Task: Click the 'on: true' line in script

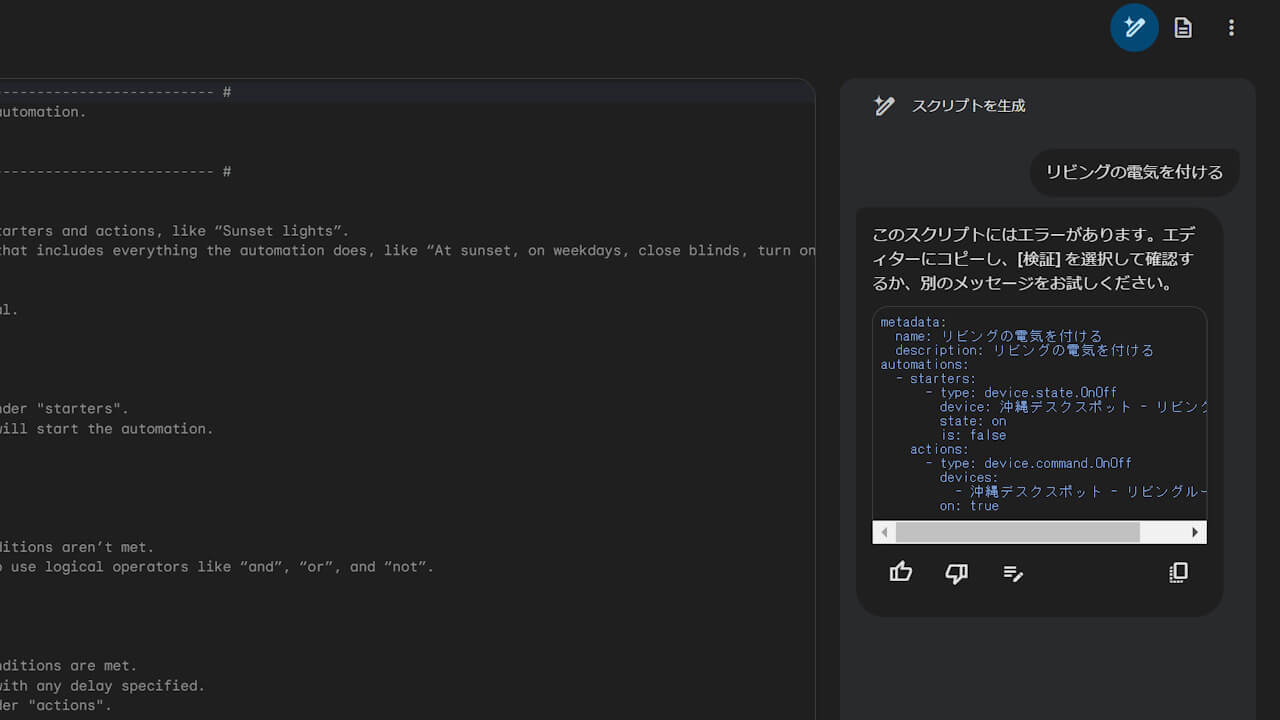Action: tap(969, 506)
